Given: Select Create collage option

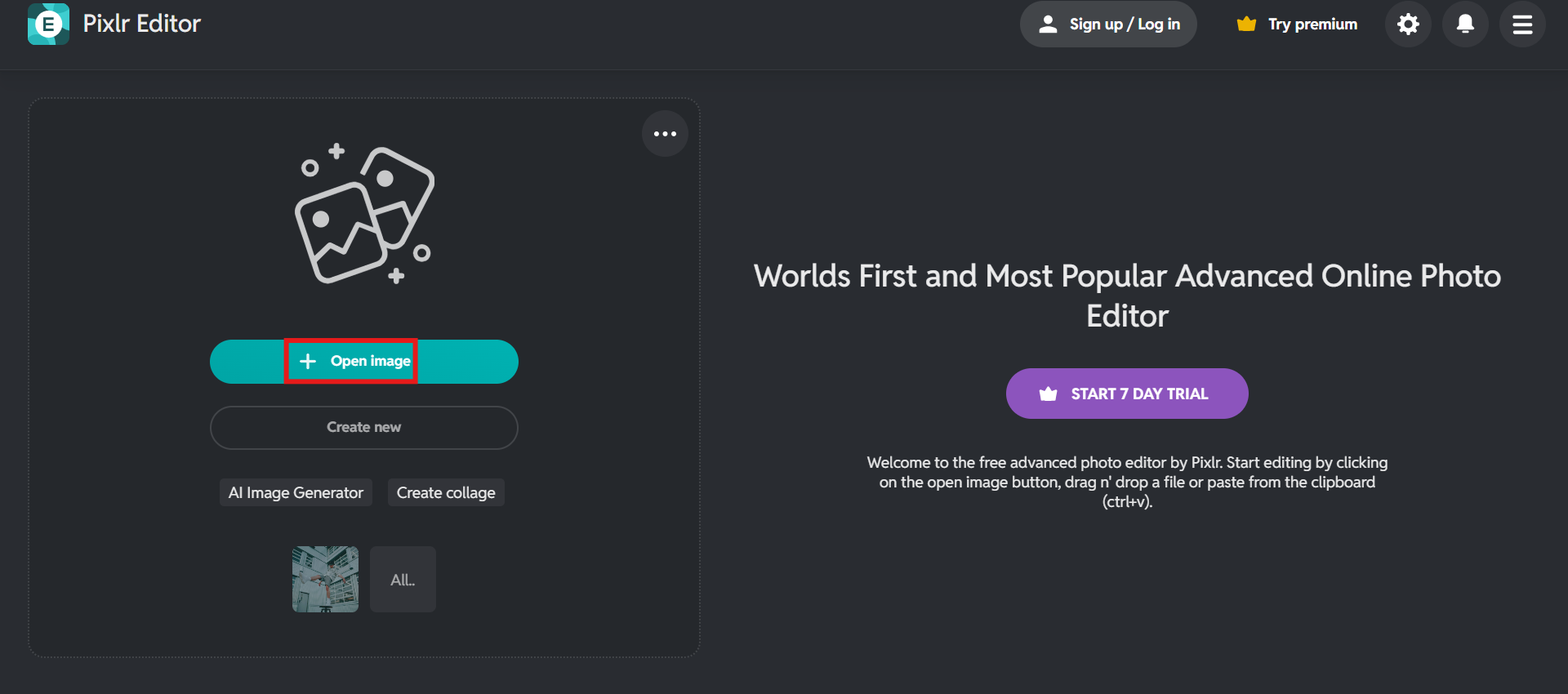Looking at the screenshot, I should tap(446, 493).
